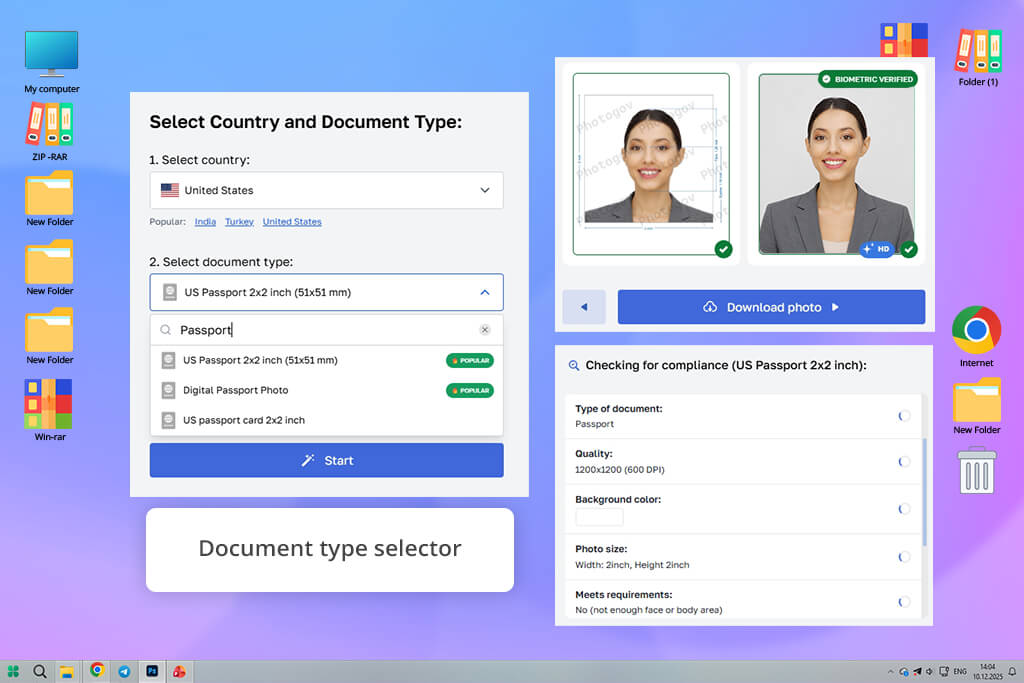This screenshot has width=1024, height=683.
Task: Open the red app icon in taskbar
Action: tap(179, 671)
